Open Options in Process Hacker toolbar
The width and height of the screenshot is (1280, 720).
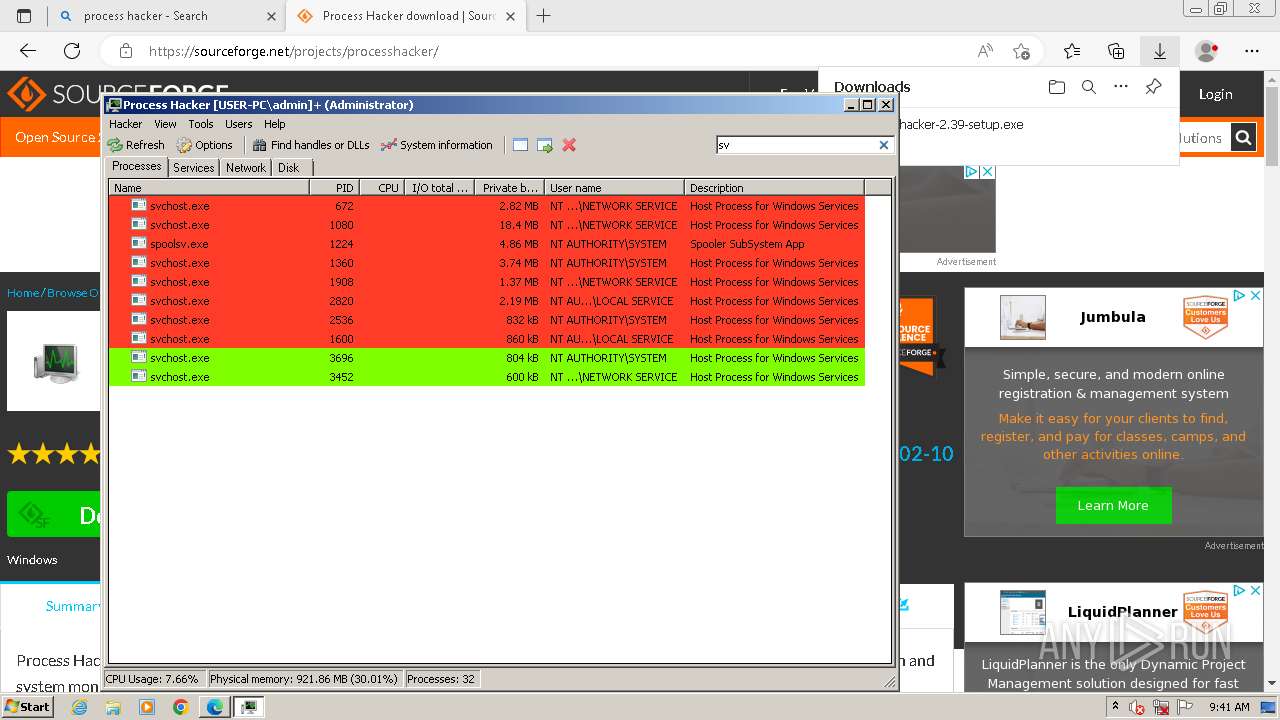point(204,145)
